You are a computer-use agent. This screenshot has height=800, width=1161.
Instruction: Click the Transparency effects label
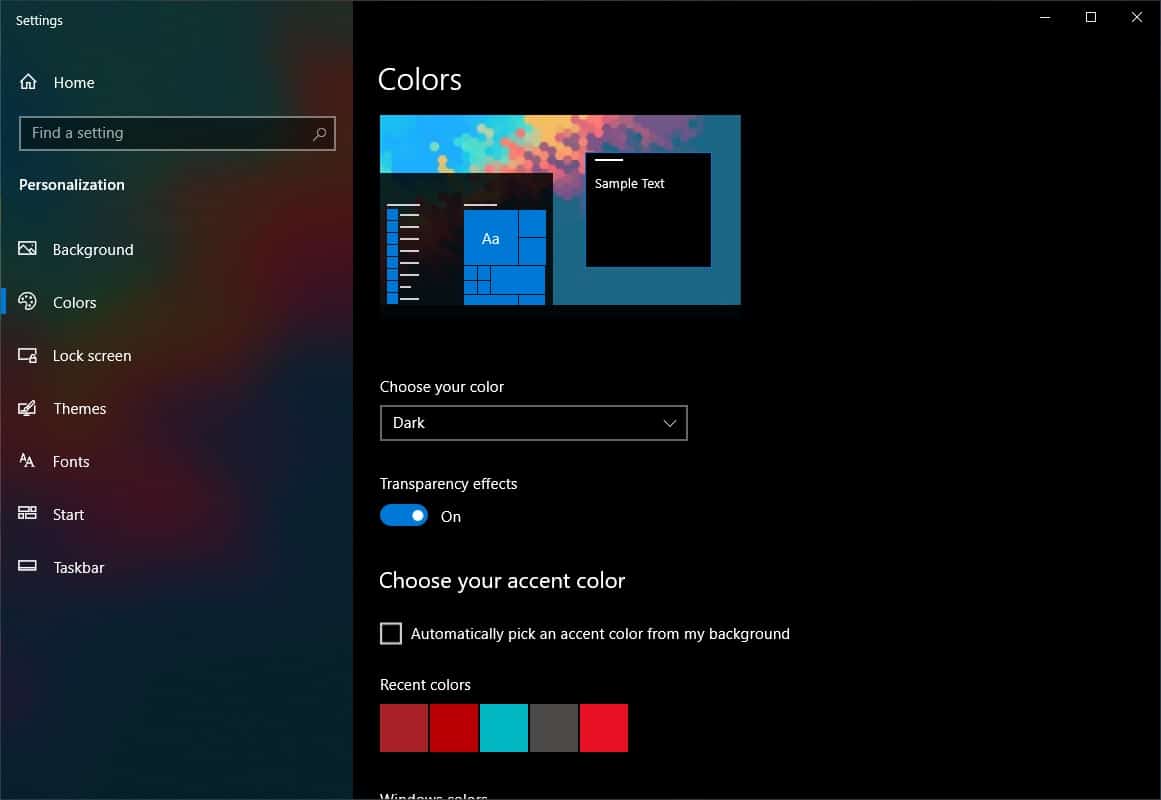click(449, 484)
